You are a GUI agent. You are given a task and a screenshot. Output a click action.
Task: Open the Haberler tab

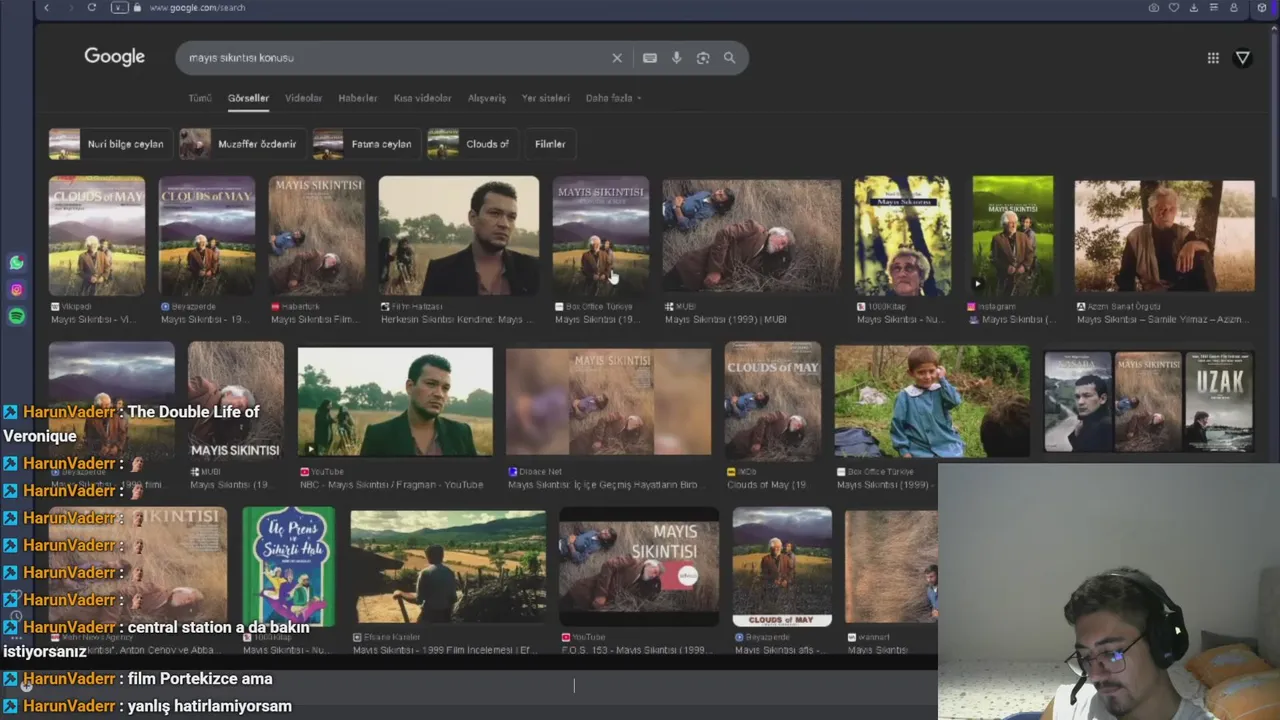click(357, 98)
